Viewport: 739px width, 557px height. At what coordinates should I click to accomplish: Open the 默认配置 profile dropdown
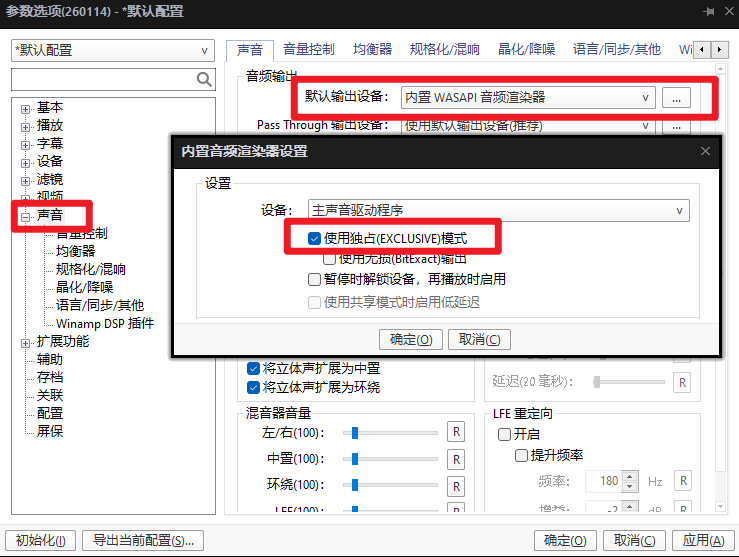click(113, 50)
